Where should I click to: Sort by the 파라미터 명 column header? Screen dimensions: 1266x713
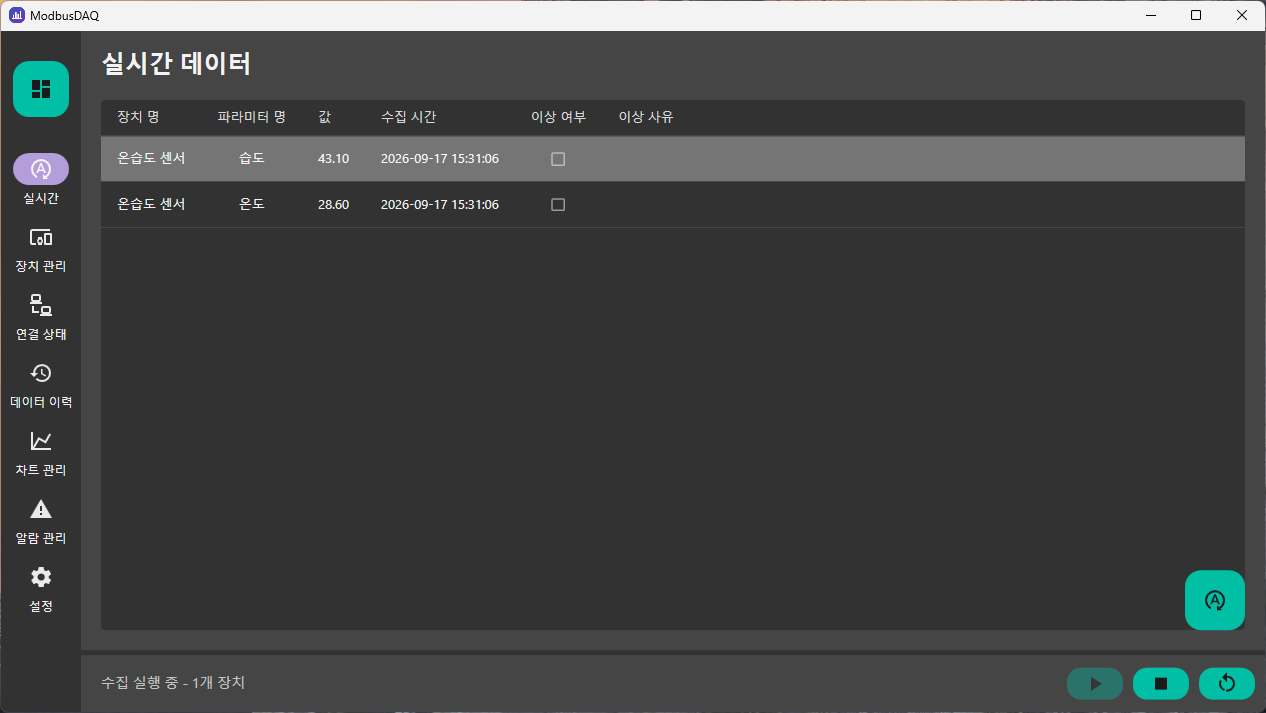(252, 117)
